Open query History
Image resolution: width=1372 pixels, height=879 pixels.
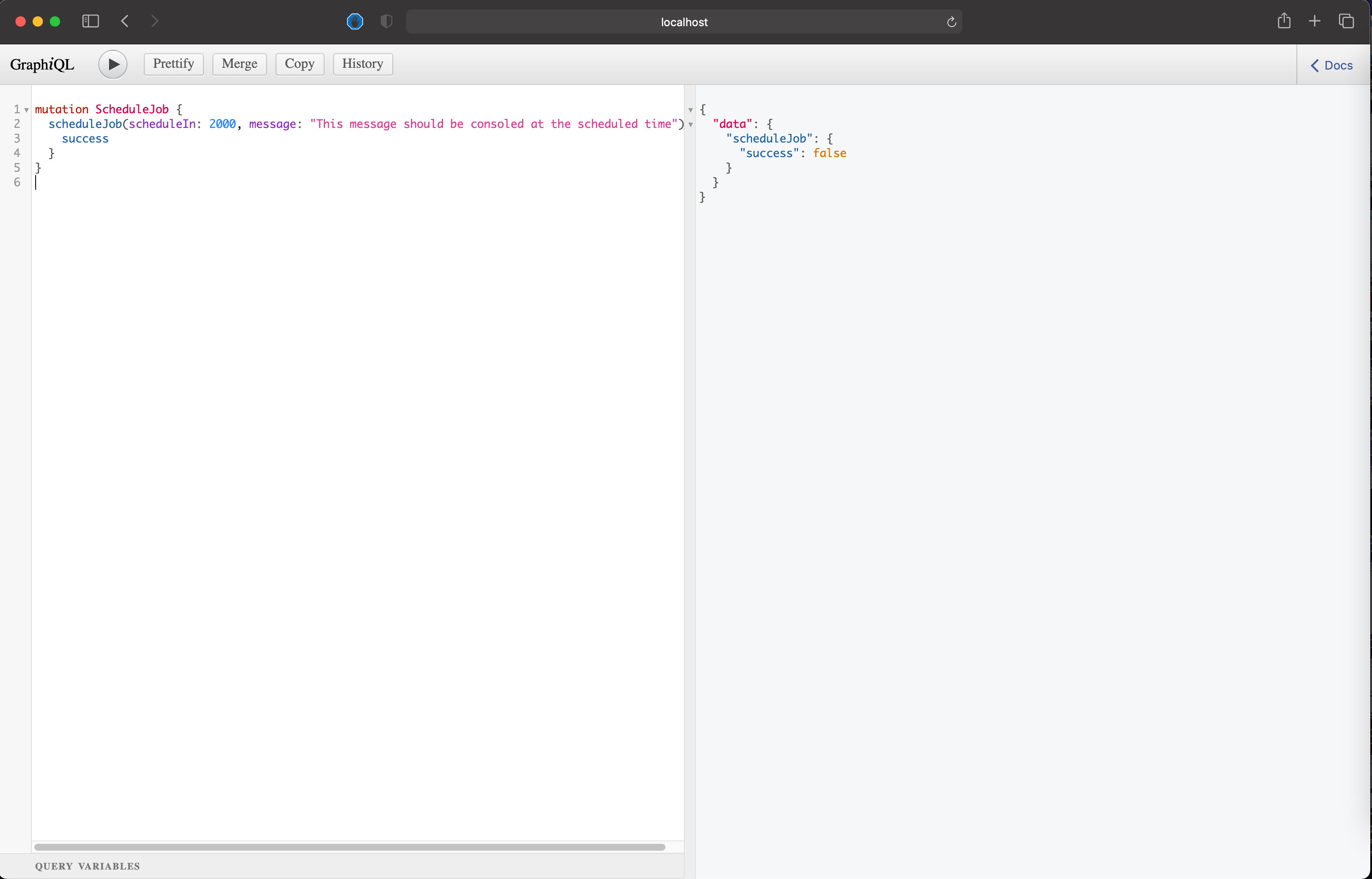click(x=362, y=64)
